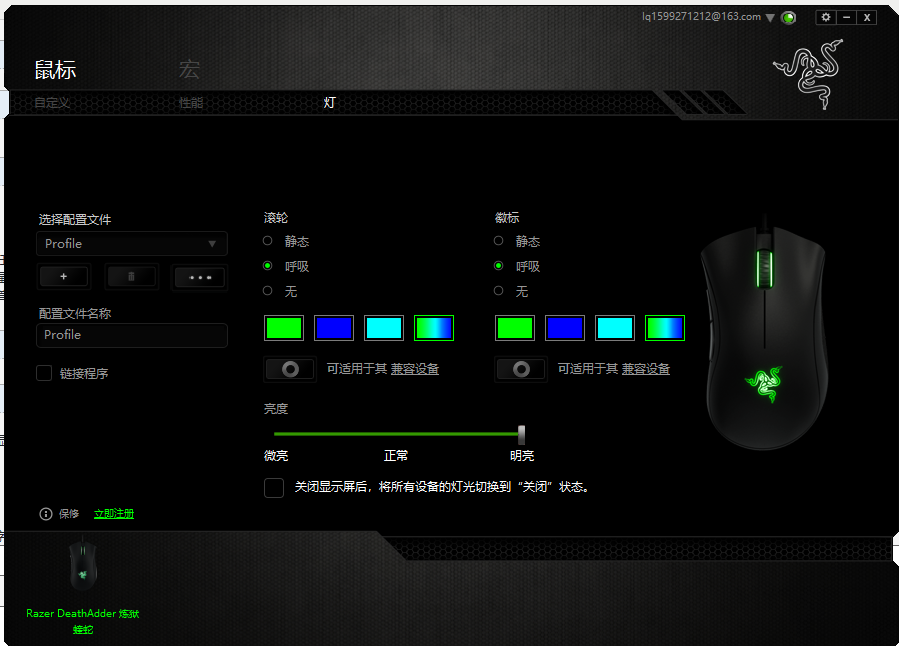Select 无 for scroll wheel (滚轮)

[268, 291]
